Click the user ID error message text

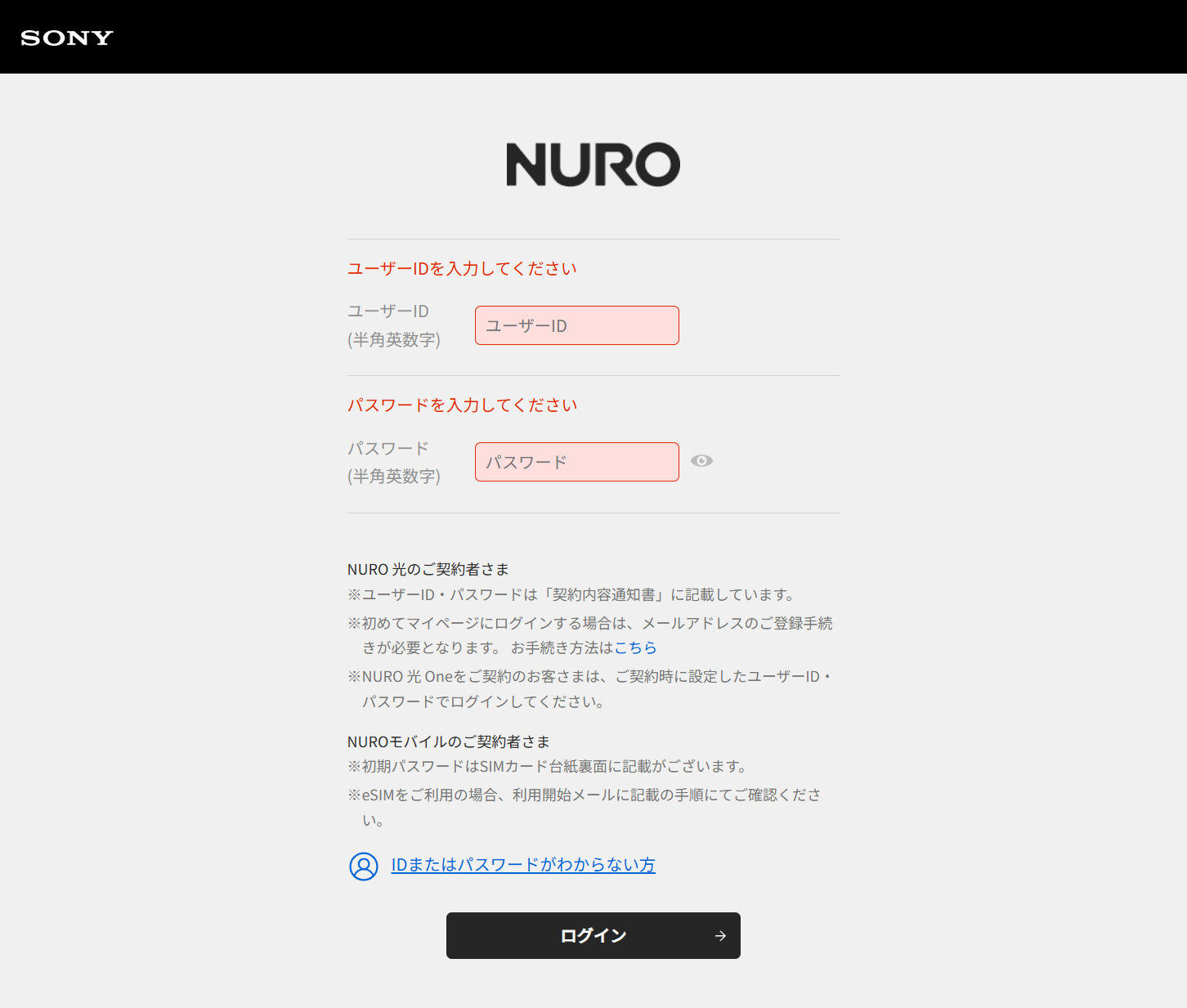tap(462, 267)
